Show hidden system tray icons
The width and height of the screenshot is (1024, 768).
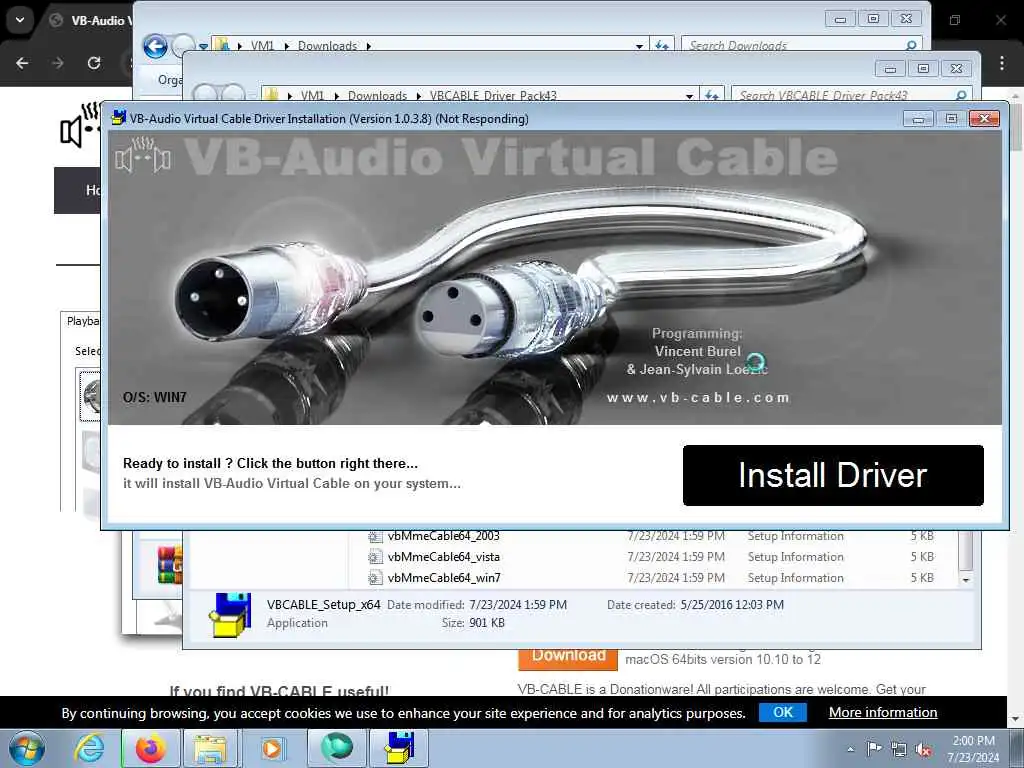850,749
